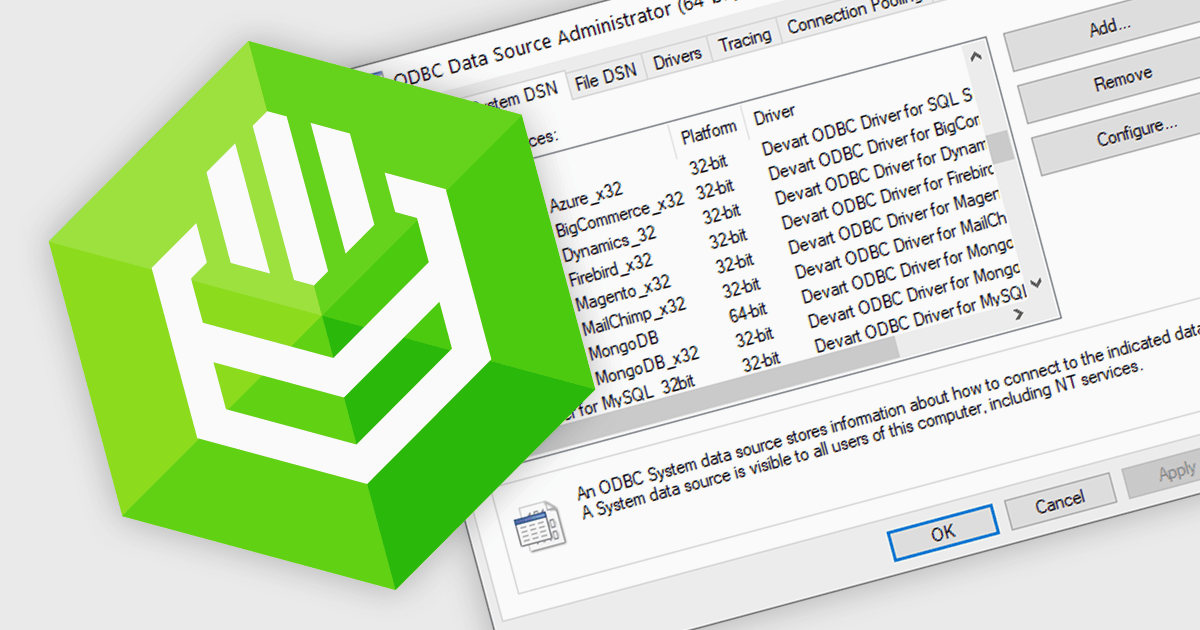This screenshot has height=630, width=1200.
Task: Click Devart ODBC Driver for SQL S entry
Action: 868,123
